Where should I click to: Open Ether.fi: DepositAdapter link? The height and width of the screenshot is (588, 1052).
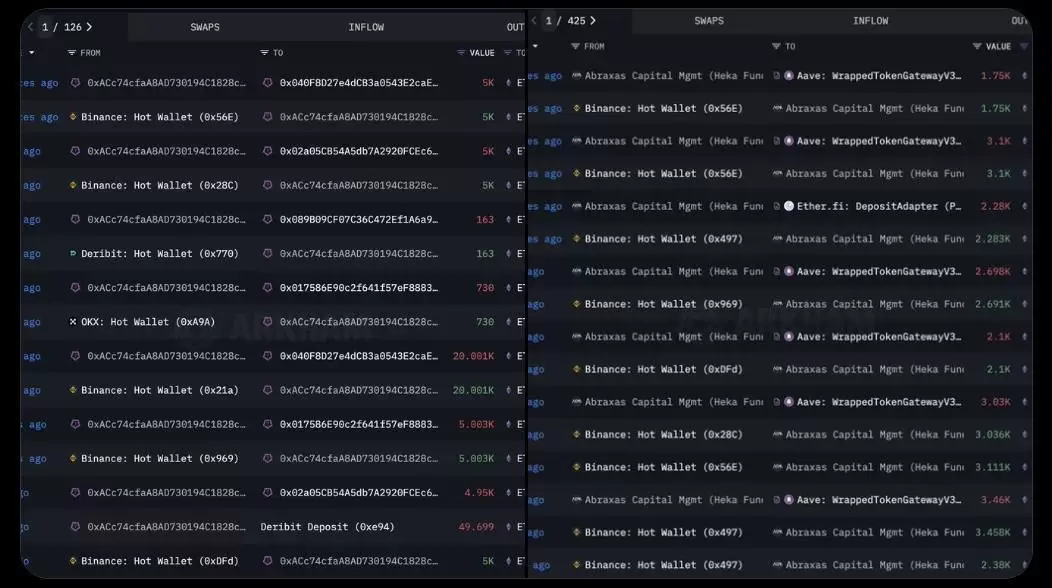point(879,206)
